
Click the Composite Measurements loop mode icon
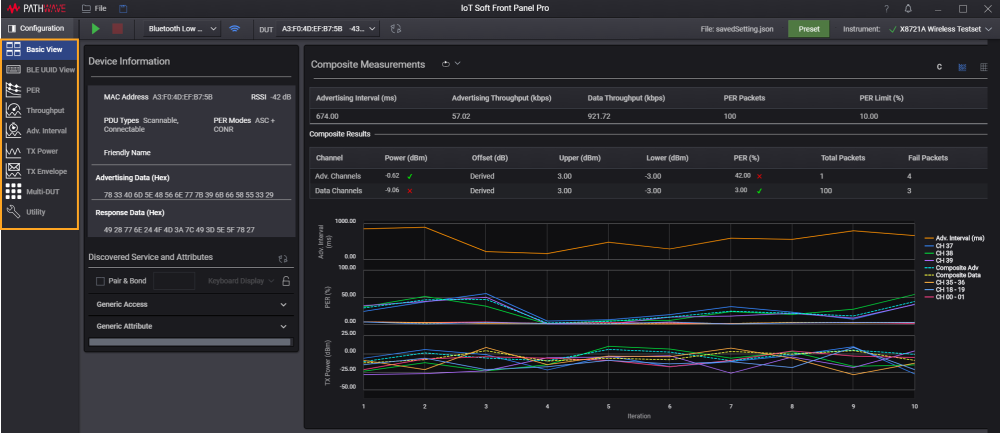click(x=445, y=64)
